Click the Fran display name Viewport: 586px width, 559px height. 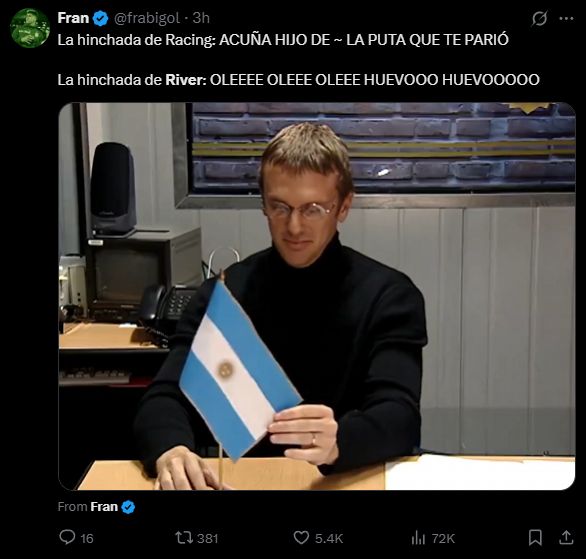(x=73, y=18)
